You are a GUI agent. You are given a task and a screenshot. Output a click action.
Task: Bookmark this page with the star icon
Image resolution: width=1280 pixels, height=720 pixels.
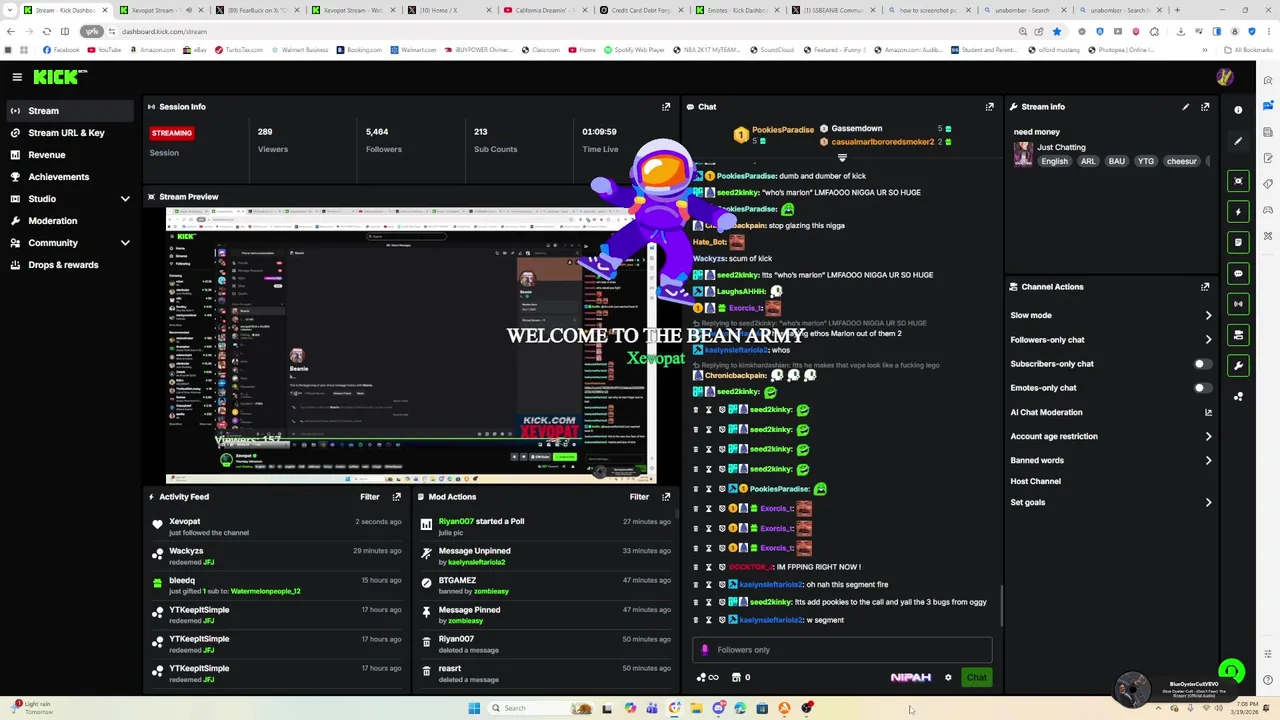[x=1057, y=31]
